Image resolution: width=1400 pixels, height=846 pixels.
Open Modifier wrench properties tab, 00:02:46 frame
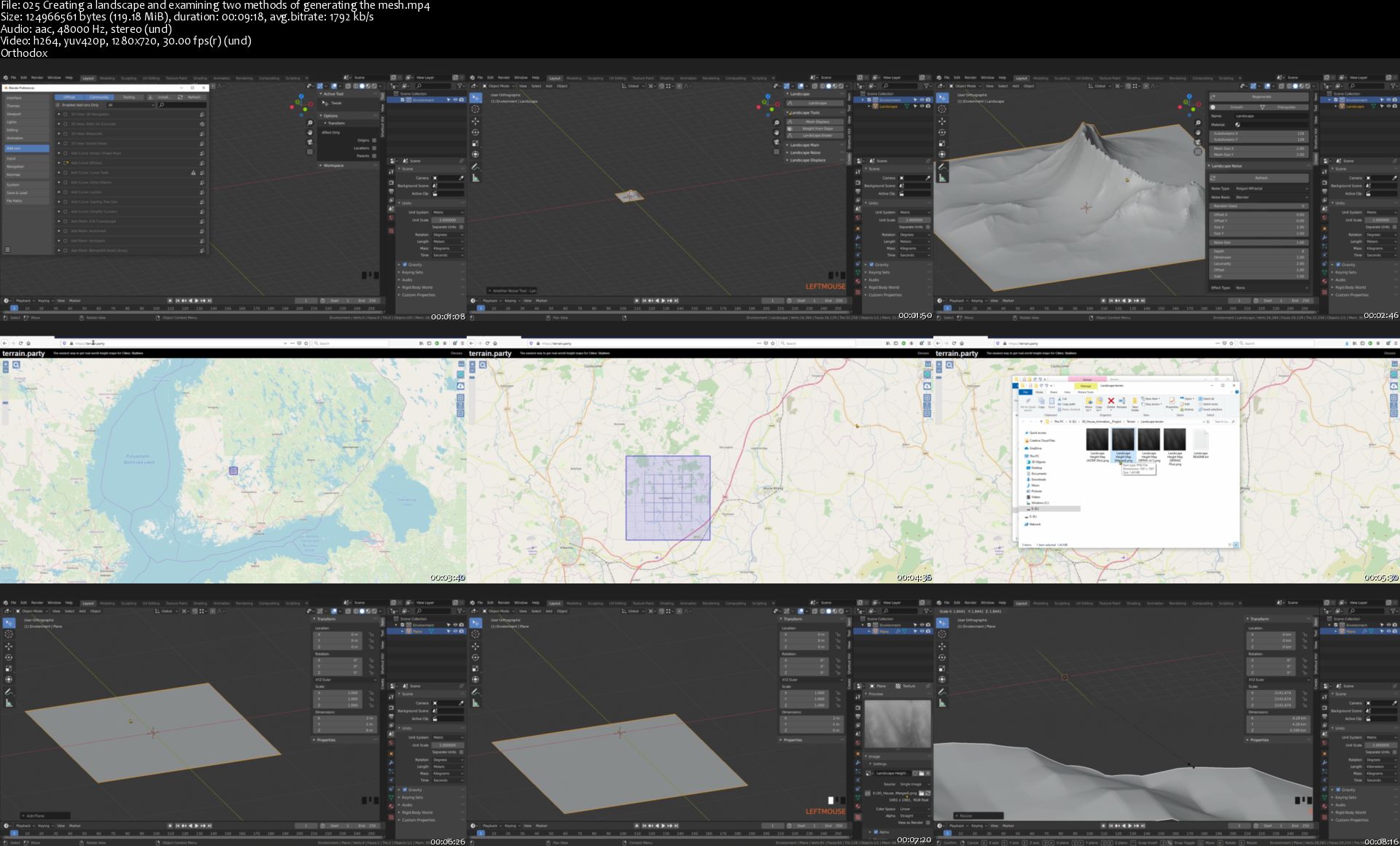[x=1324, y=237]
